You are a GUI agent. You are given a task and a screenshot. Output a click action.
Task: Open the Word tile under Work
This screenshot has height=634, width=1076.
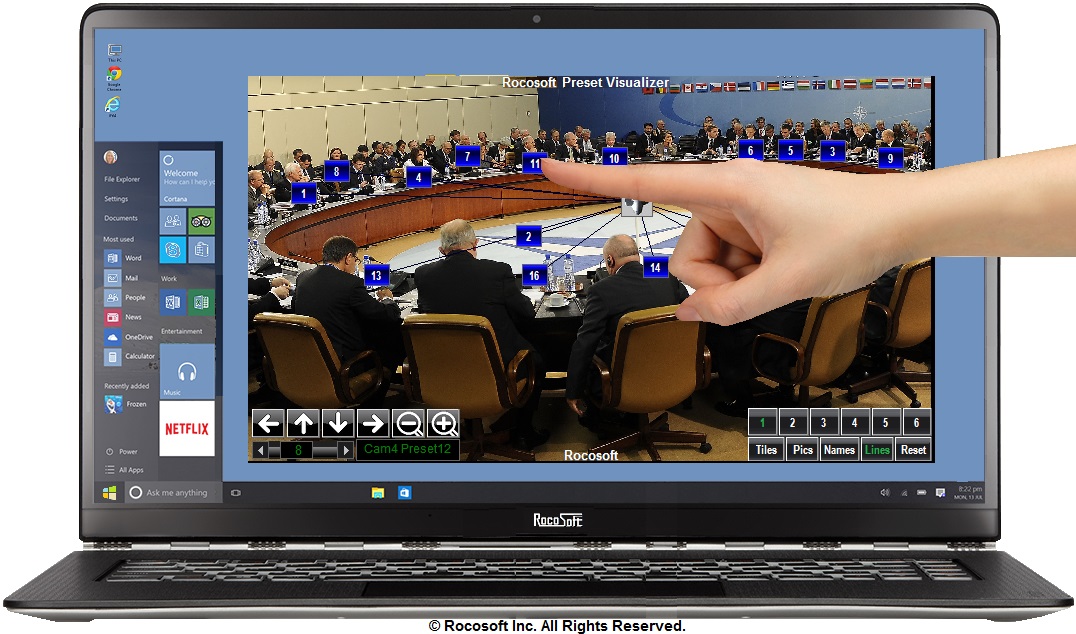pos(173,302)
